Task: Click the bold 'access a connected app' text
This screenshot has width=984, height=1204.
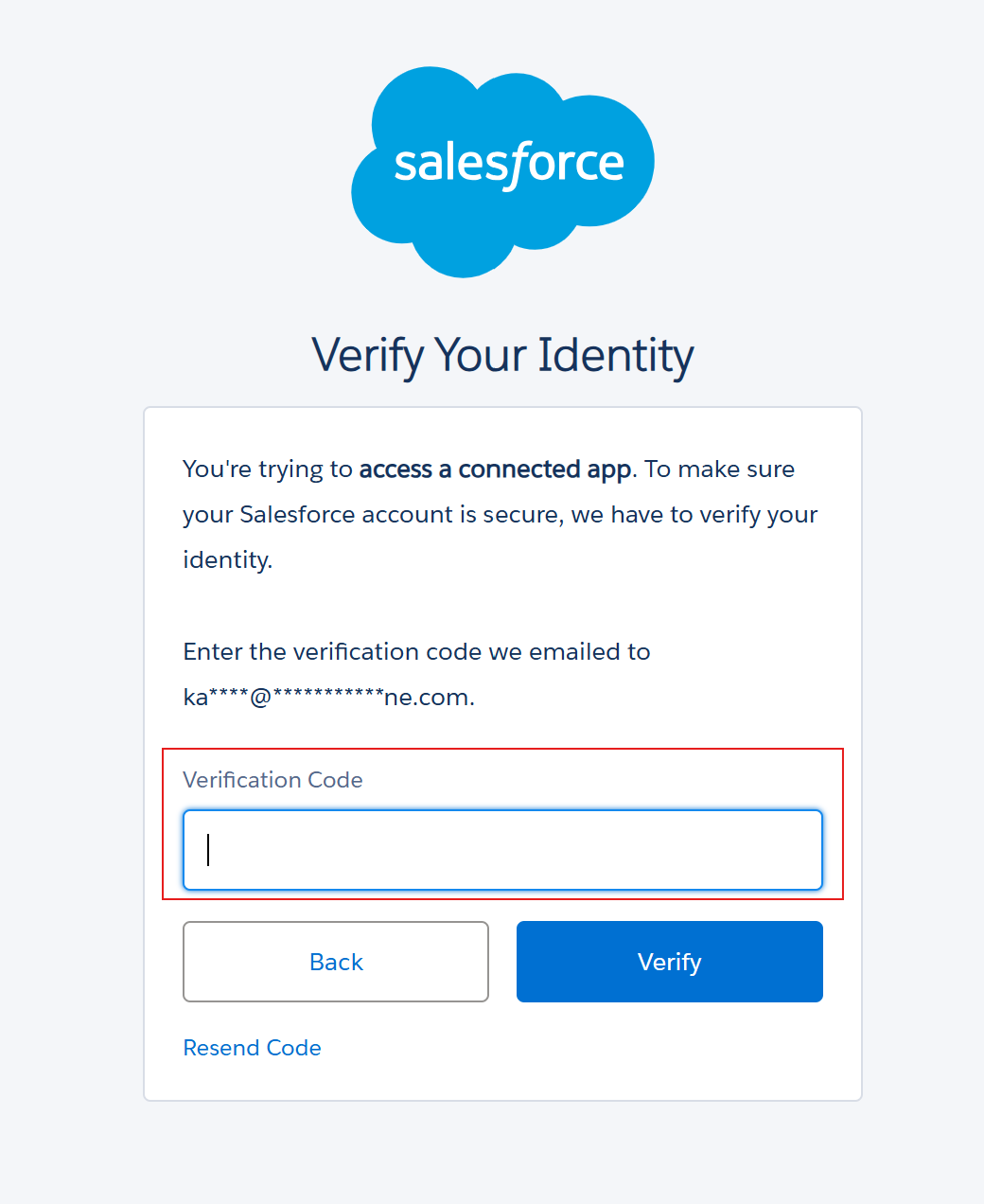Action: (x=495, y=469)
